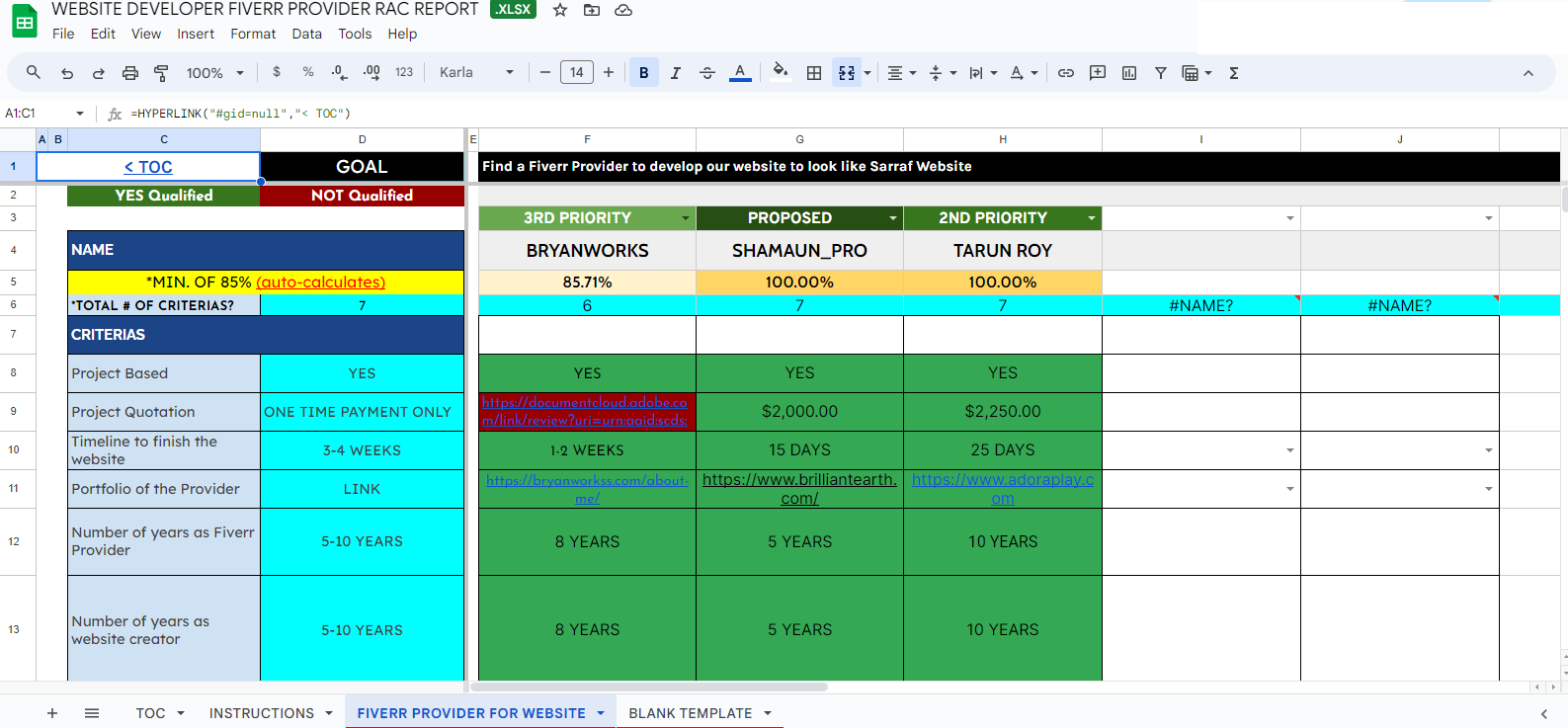Star this spreadsheet document

[x=560, y=10]
